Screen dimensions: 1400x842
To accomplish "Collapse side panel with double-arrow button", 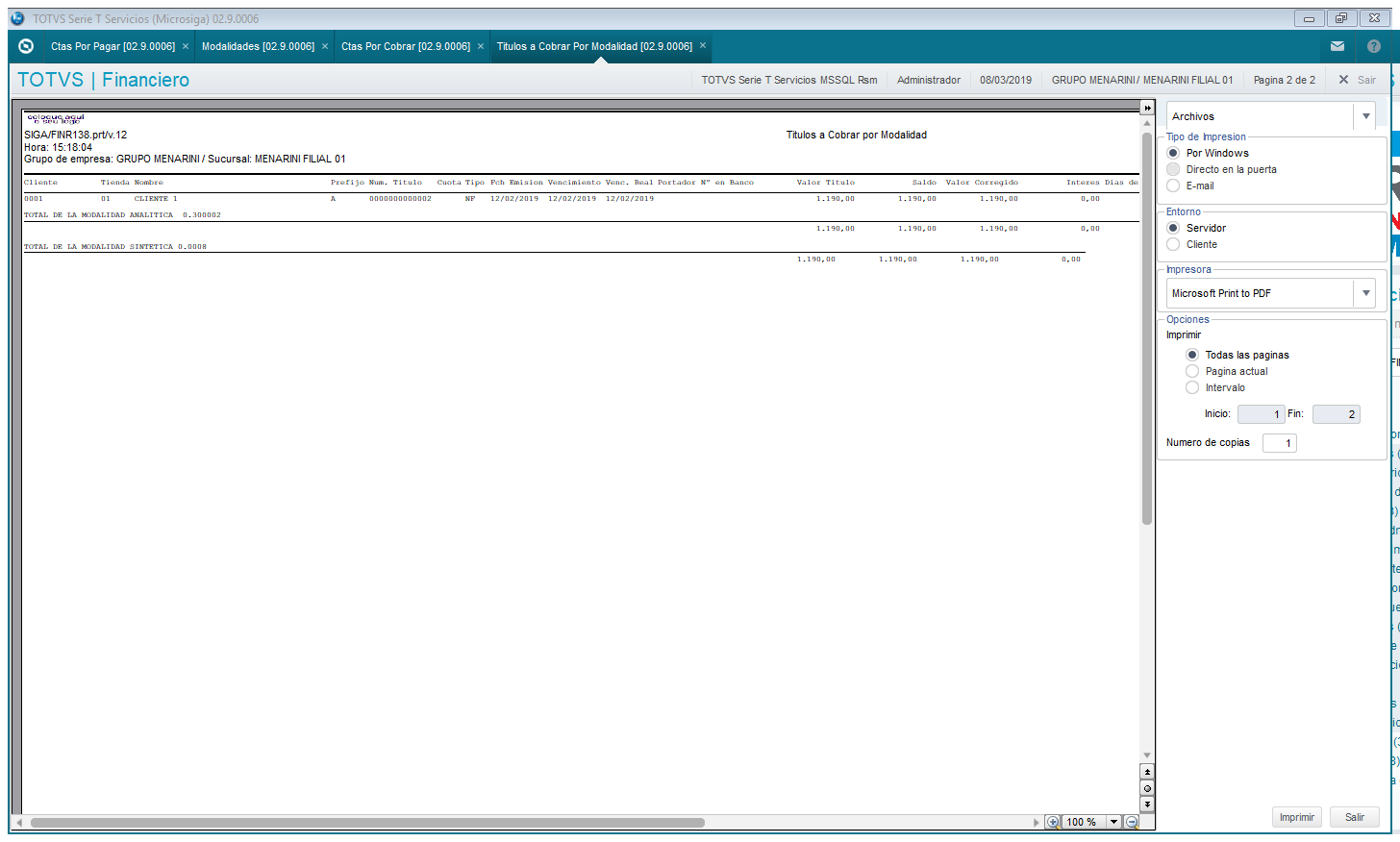I will click(x=1147, y=108).
